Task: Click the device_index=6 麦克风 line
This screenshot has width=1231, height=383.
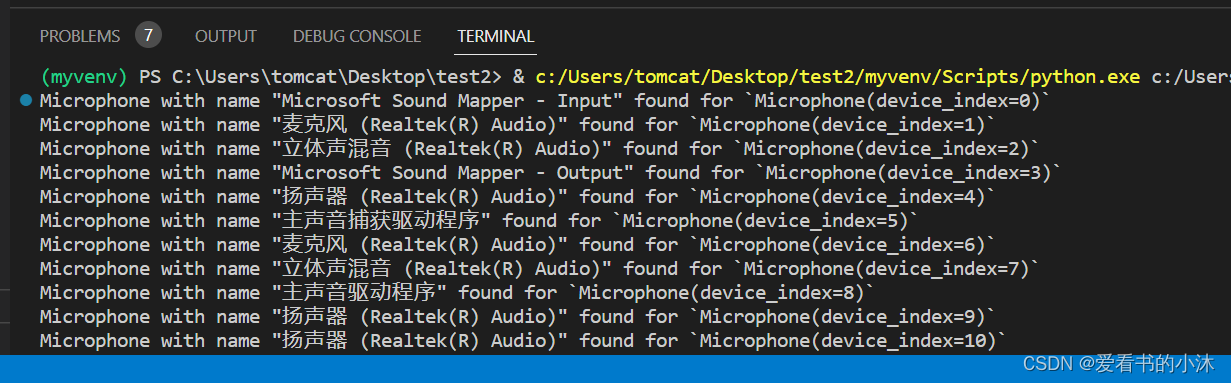Action: (518, 245)
